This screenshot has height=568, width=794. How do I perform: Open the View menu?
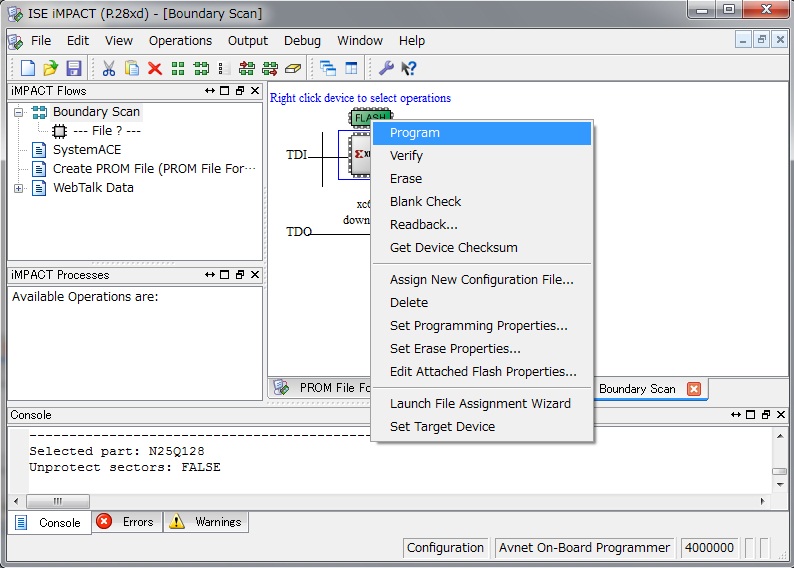pyautogui.click(x=118, y=40)
